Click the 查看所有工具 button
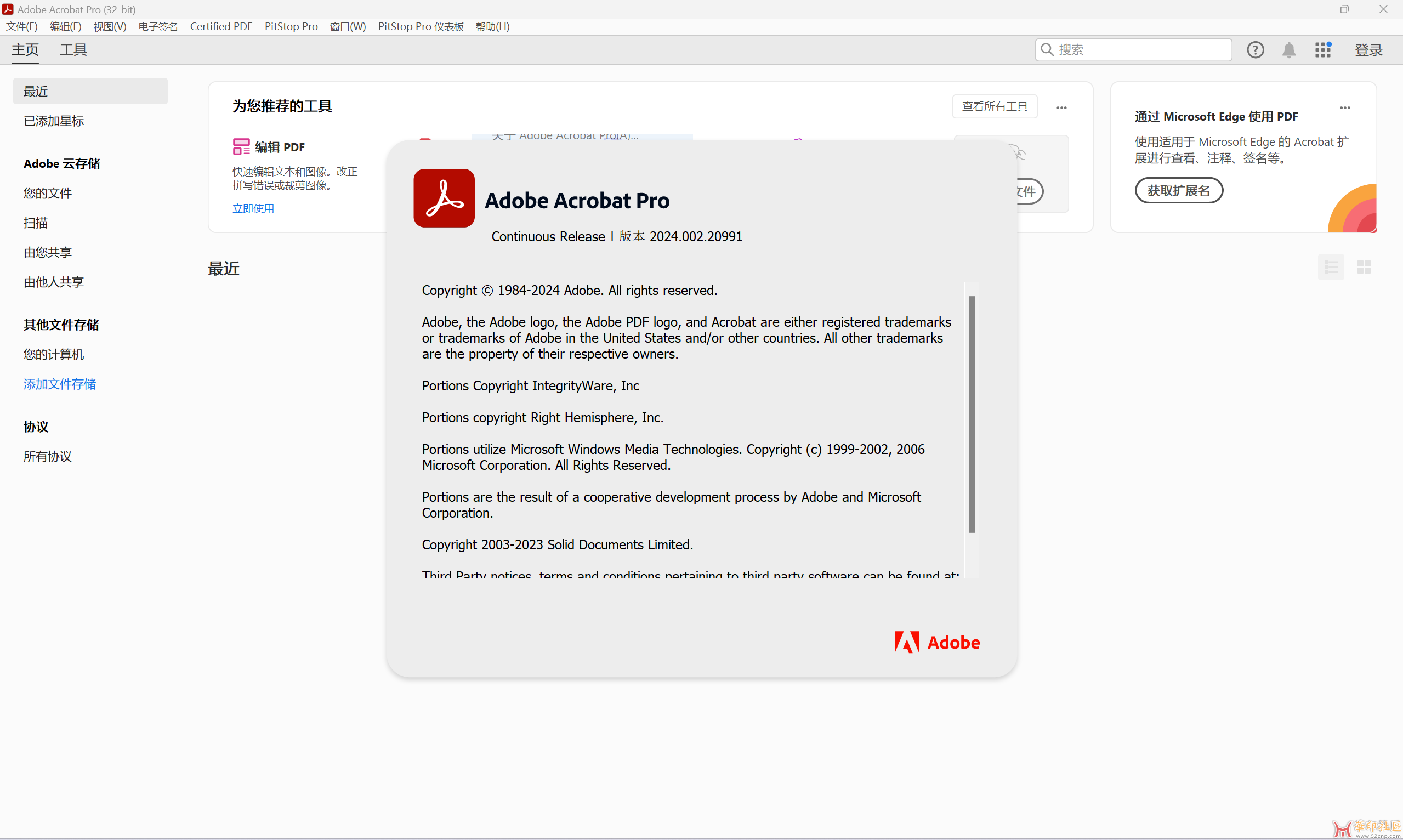This screenshot has width=1403, height=840. [995, 106]
